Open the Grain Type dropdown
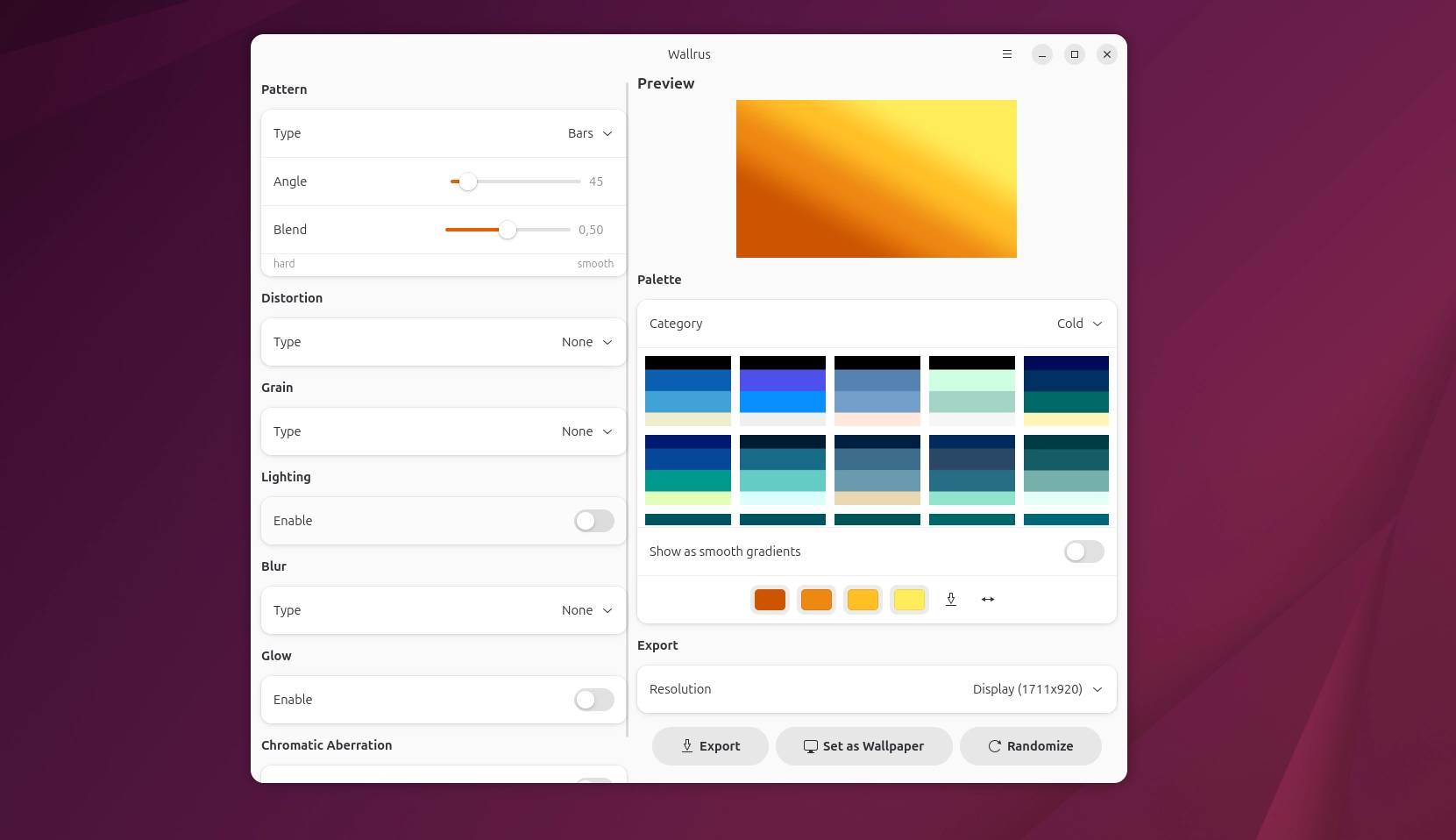 pos(586,431)
